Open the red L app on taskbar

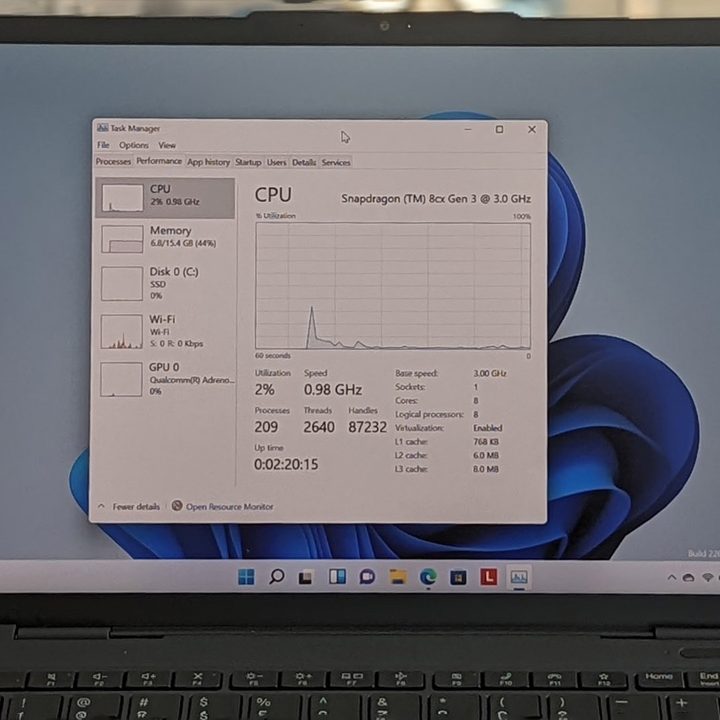[x=489, y=577]
